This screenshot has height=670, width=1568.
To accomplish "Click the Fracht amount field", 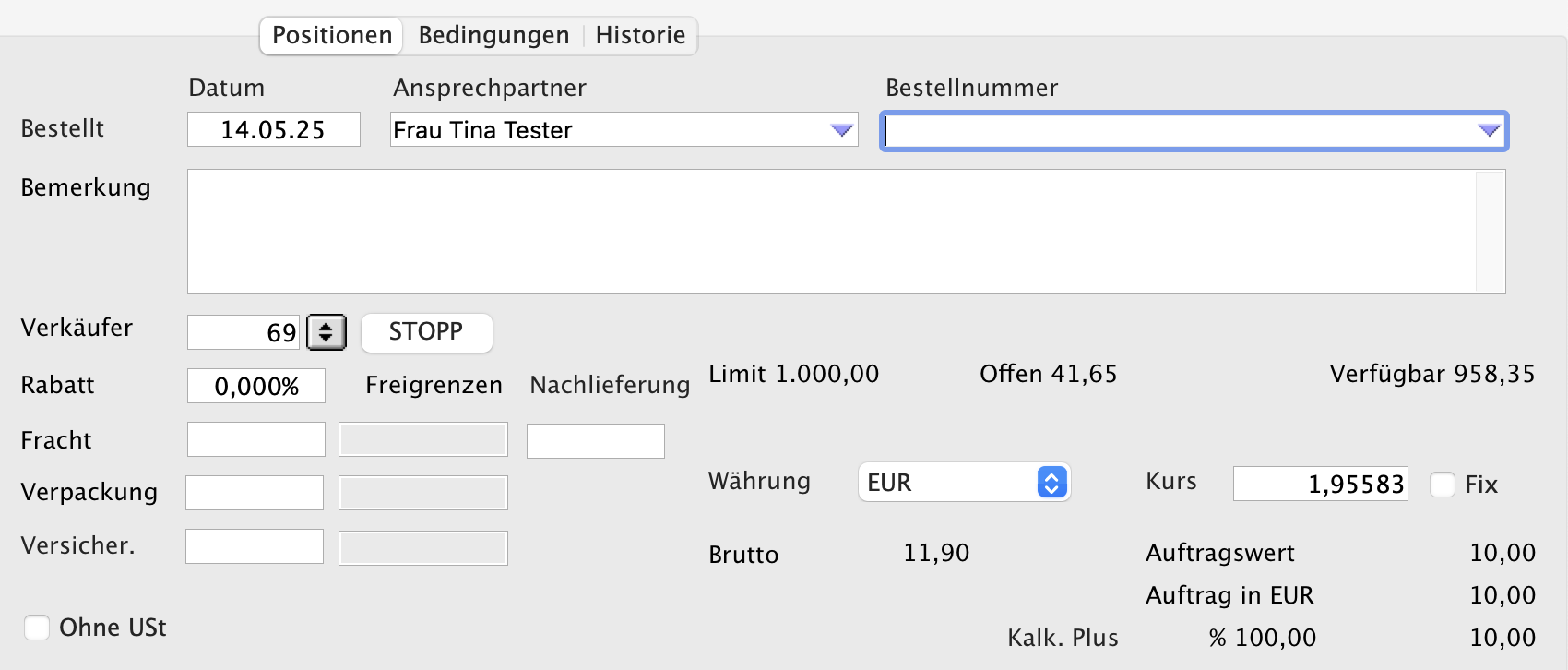I will click(256, 439).
